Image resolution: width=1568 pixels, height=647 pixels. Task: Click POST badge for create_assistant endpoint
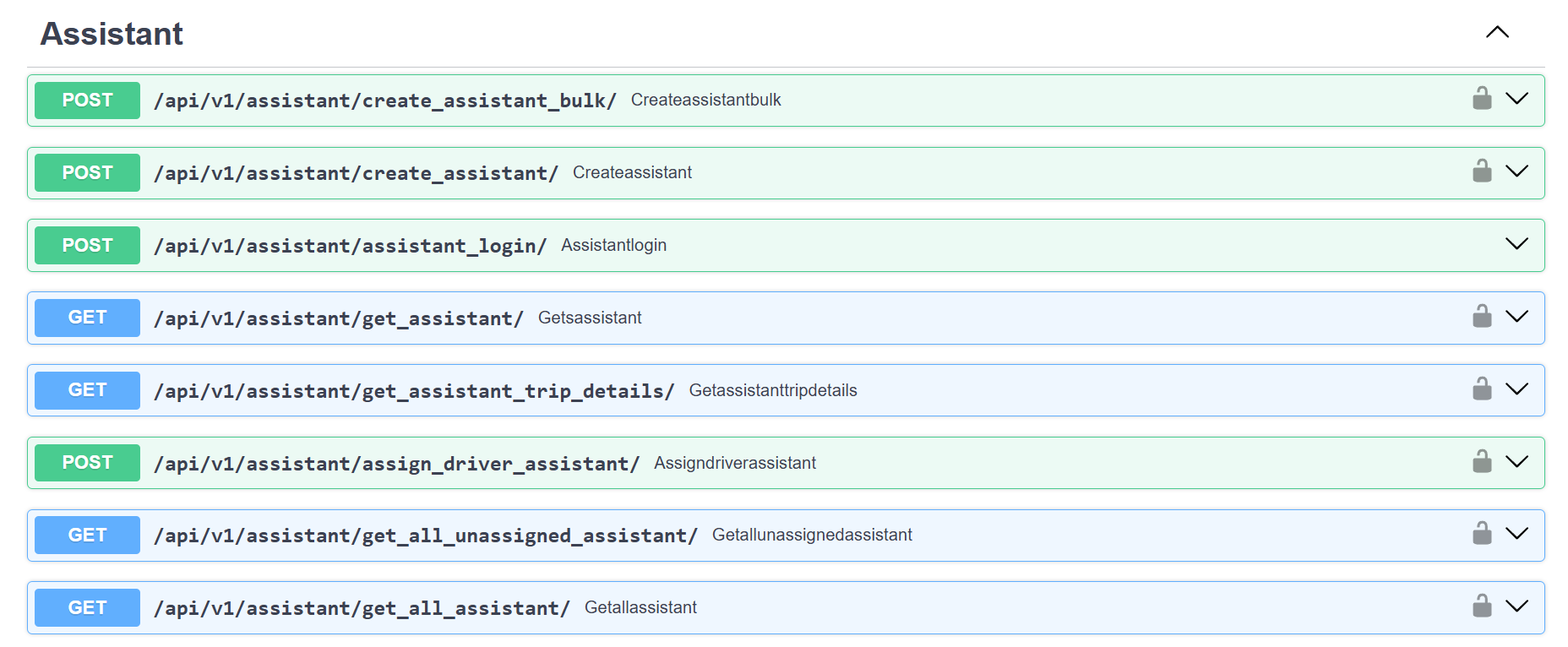point(87,172)
